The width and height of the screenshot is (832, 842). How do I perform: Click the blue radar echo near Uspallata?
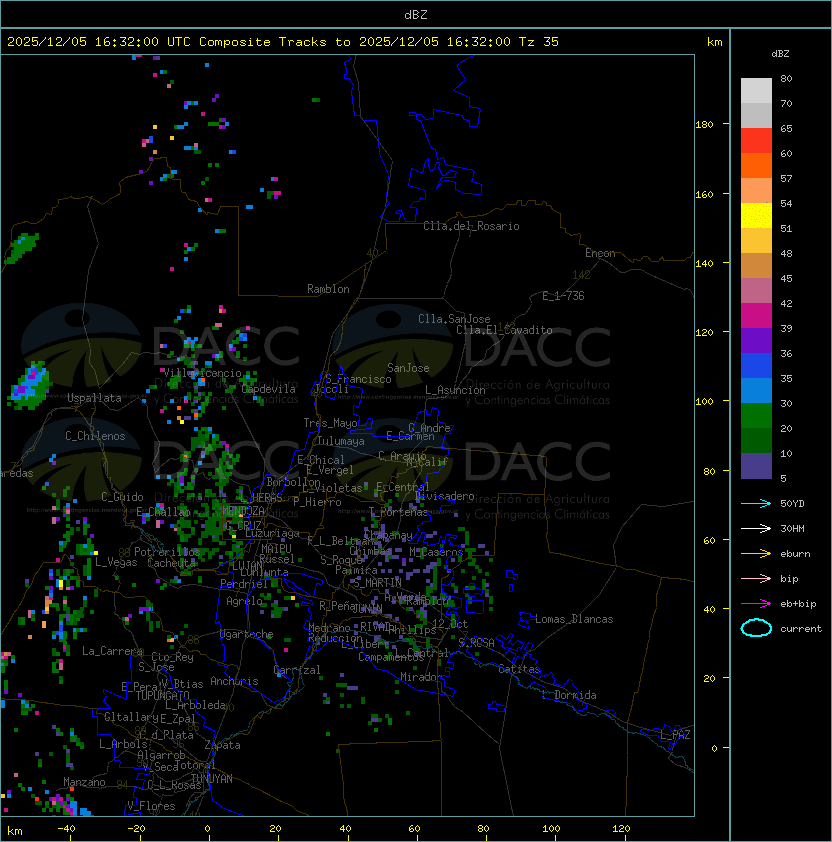pos(30,384)
